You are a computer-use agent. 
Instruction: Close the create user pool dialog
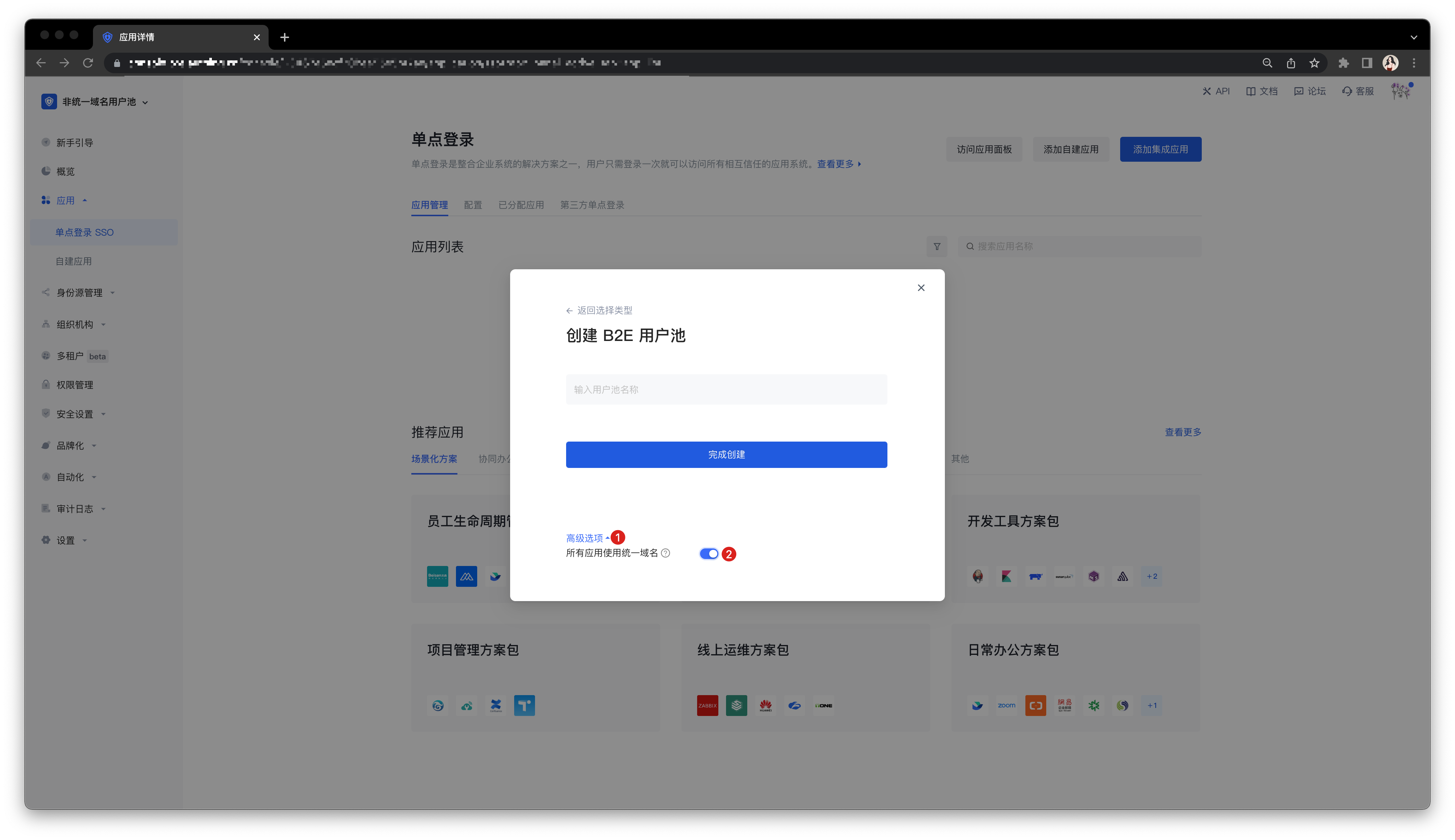coord(921,288)
